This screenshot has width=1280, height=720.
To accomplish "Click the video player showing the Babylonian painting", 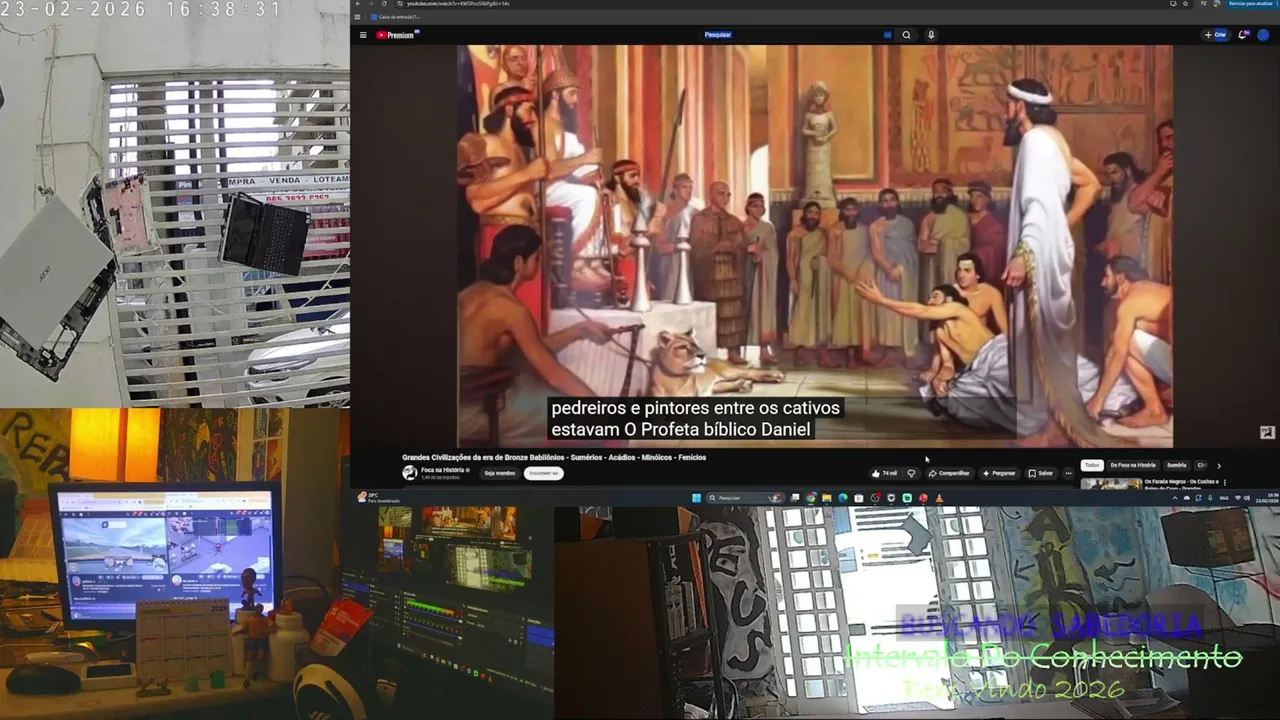I will click(x=815, y=246).
